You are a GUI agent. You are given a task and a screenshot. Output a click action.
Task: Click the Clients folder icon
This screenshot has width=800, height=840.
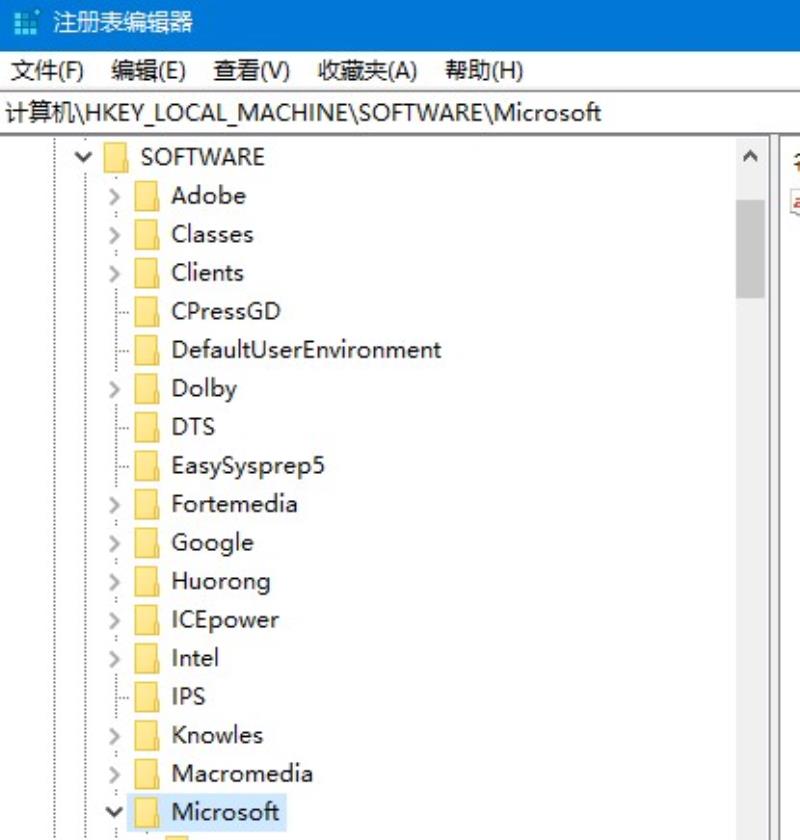tap(146, 274)
